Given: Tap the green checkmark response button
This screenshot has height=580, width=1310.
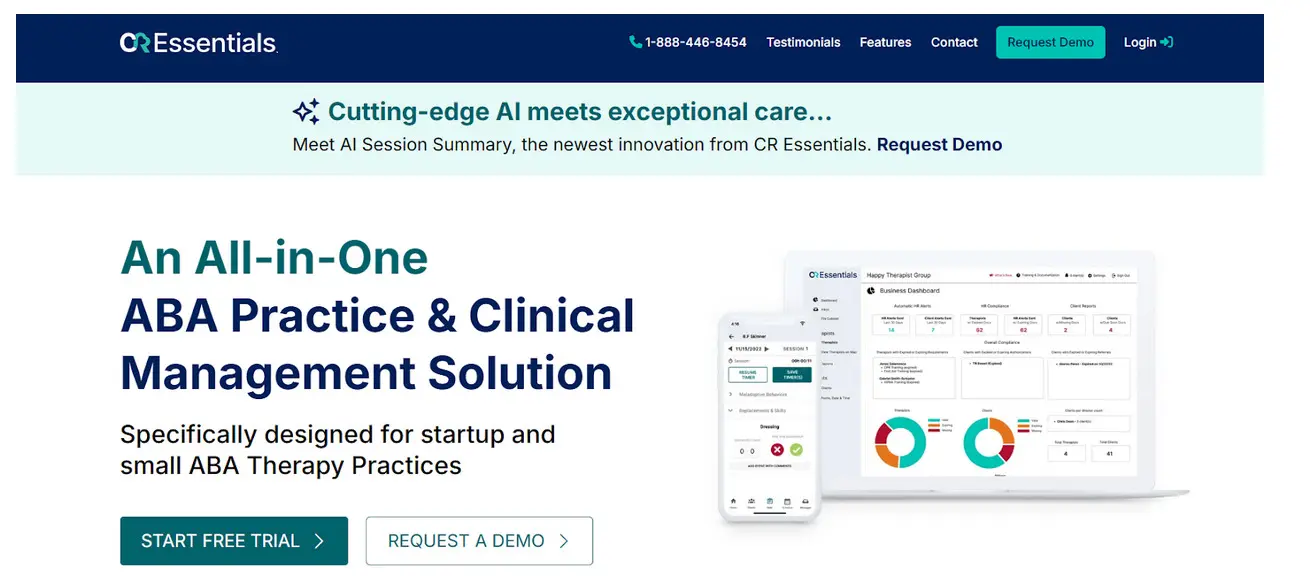Looking at the screenshot, I should click(796, 450).
